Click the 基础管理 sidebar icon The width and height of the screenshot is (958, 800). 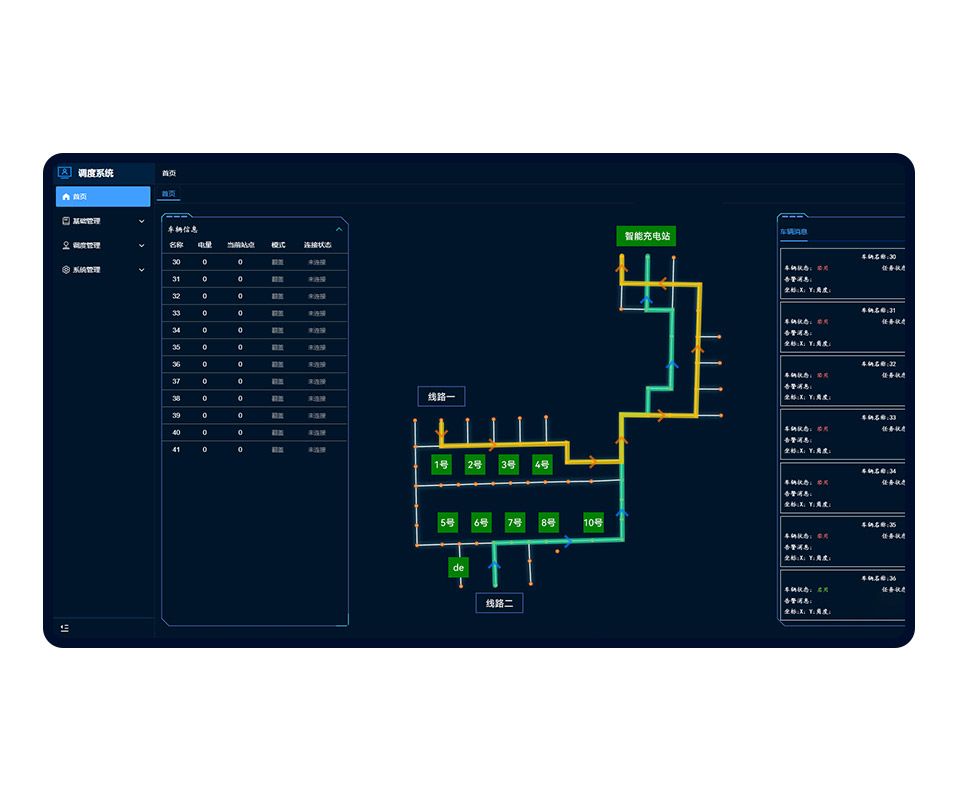(66, 221)
